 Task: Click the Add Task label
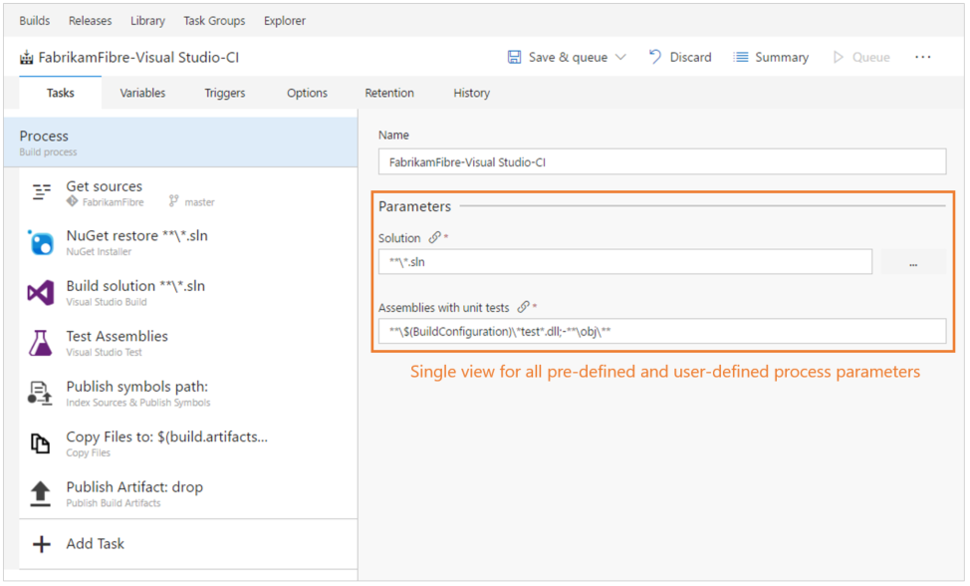[95, 543]
